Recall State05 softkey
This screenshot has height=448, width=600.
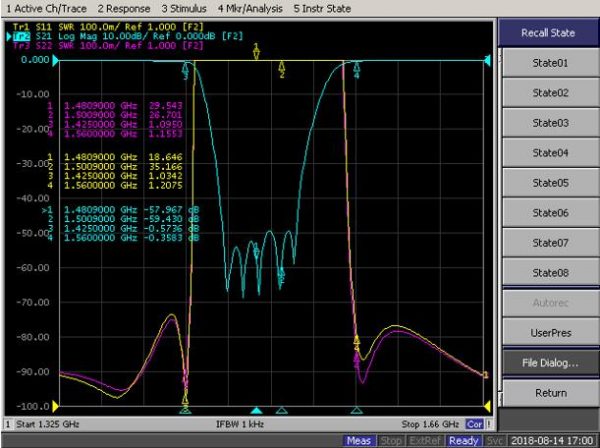click(x=550, y=183)
